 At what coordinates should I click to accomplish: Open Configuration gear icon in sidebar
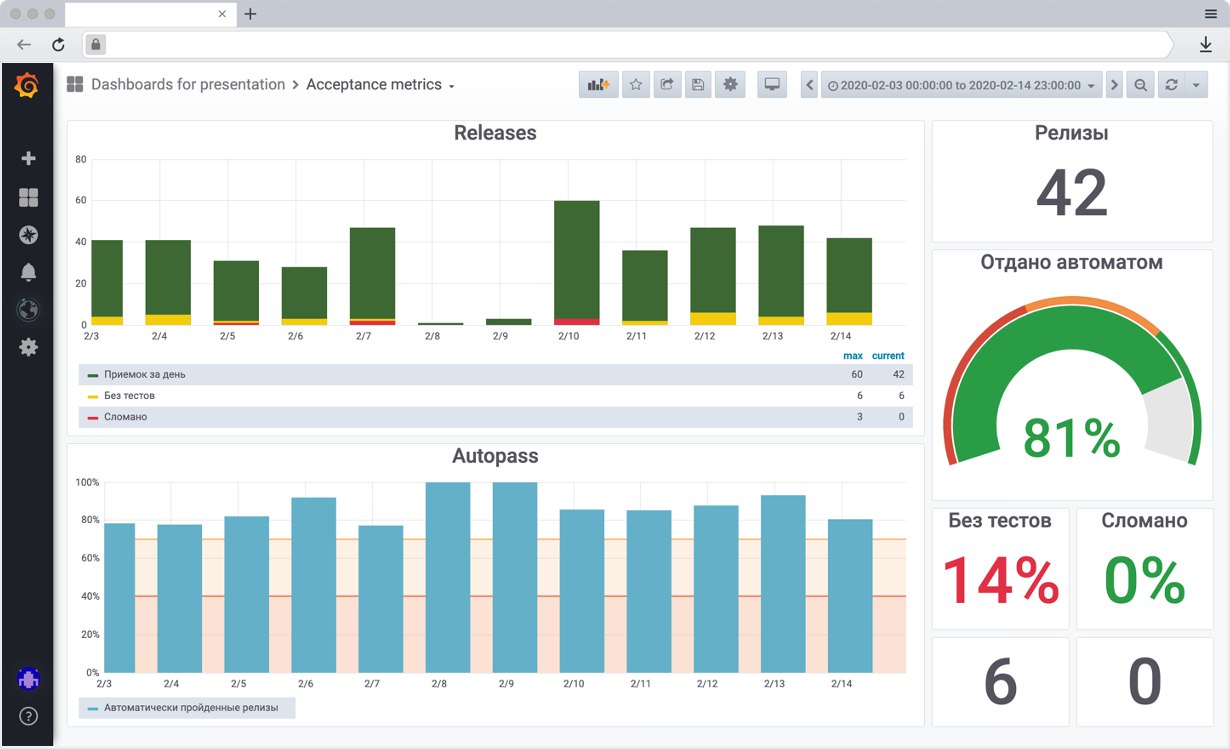click(28, 347)
